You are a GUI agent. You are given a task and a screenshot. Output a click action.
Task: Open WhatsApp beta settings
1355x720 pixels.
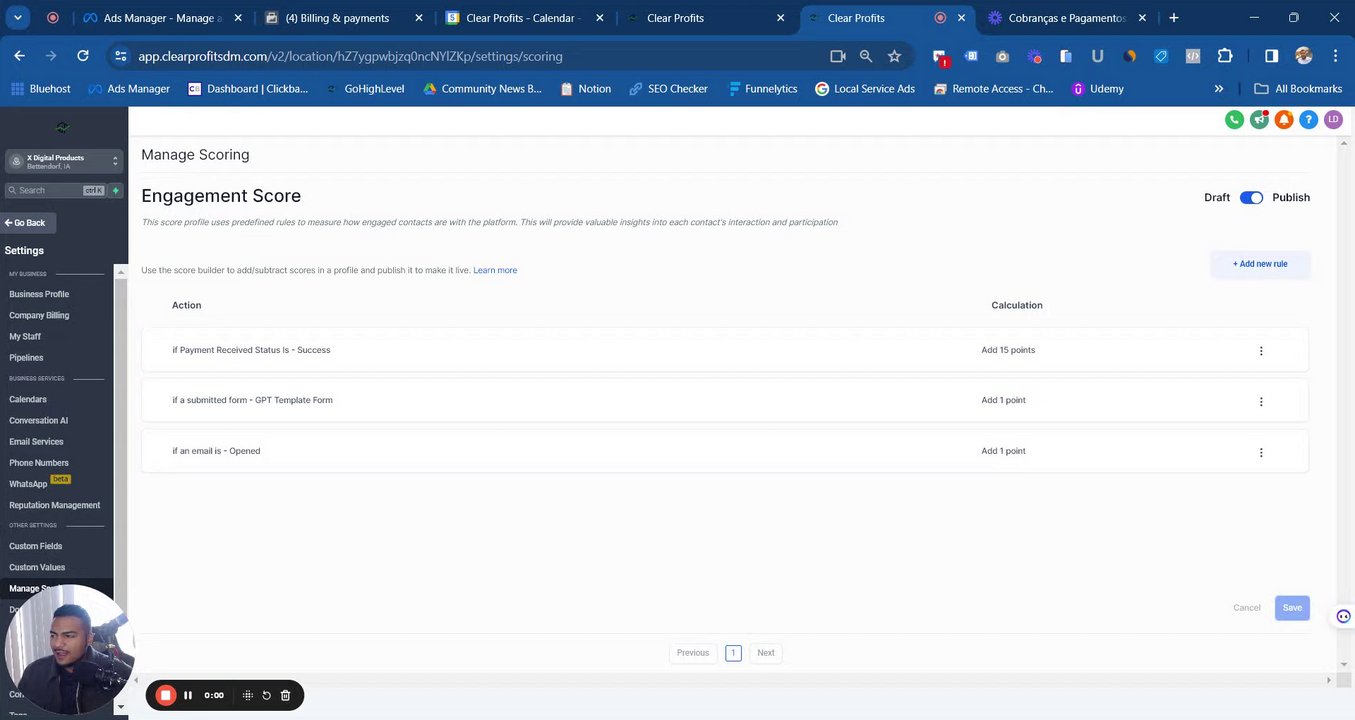coord(39,483)
